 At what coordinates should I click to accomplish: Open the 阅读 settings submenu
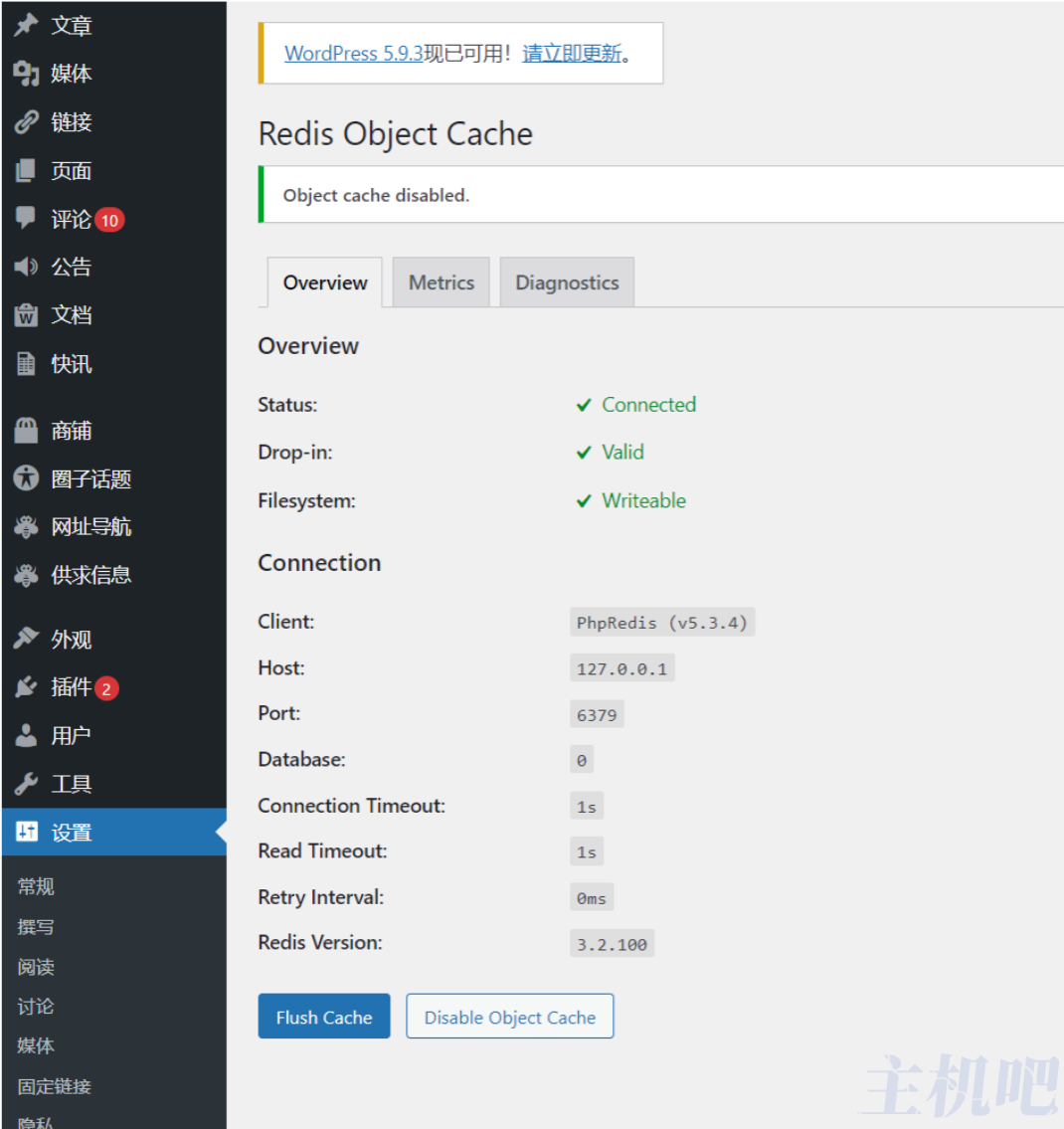(36, 967)
